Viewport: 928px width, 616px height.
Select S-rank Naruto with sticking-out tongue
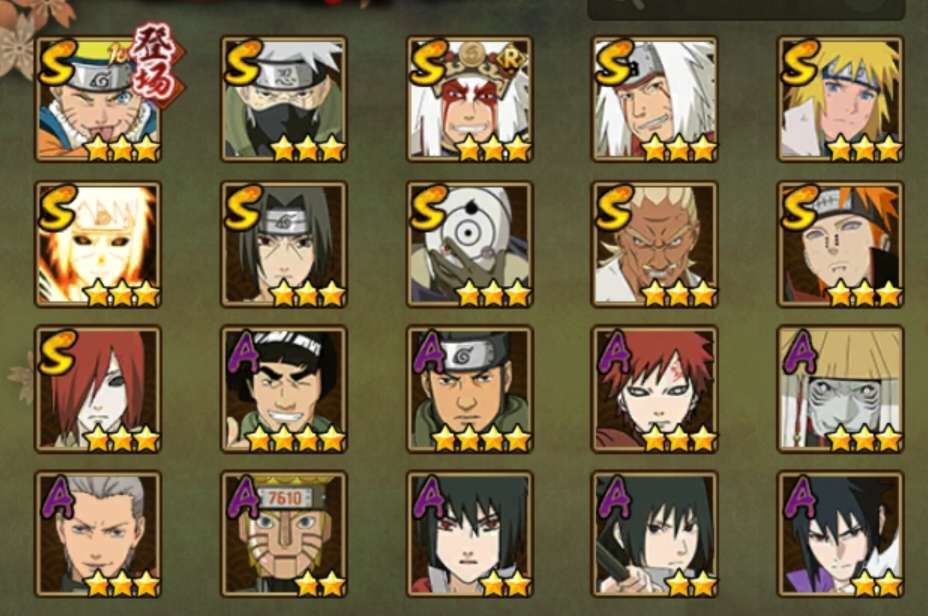pyautogui.click(x=98, y=99)
